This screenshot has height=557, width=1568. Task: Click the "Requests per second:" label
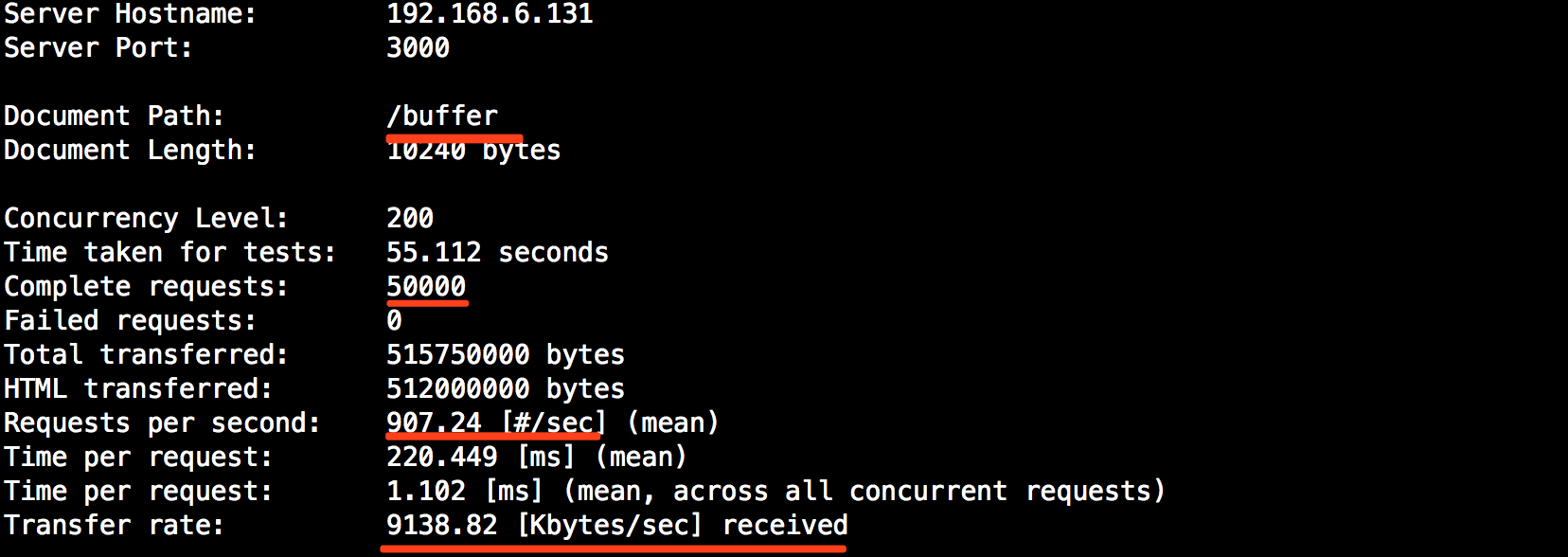tap(162, 423)
